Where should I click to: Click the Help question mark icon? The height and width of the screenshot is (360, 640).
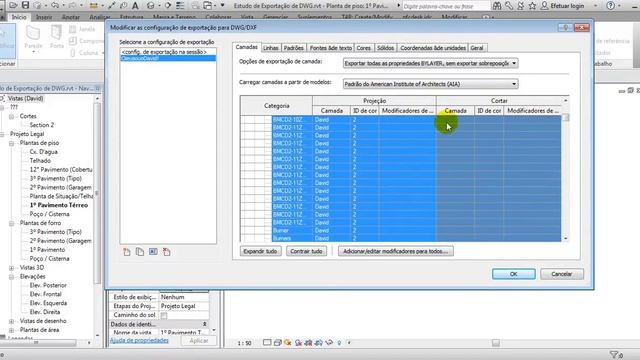611,6
